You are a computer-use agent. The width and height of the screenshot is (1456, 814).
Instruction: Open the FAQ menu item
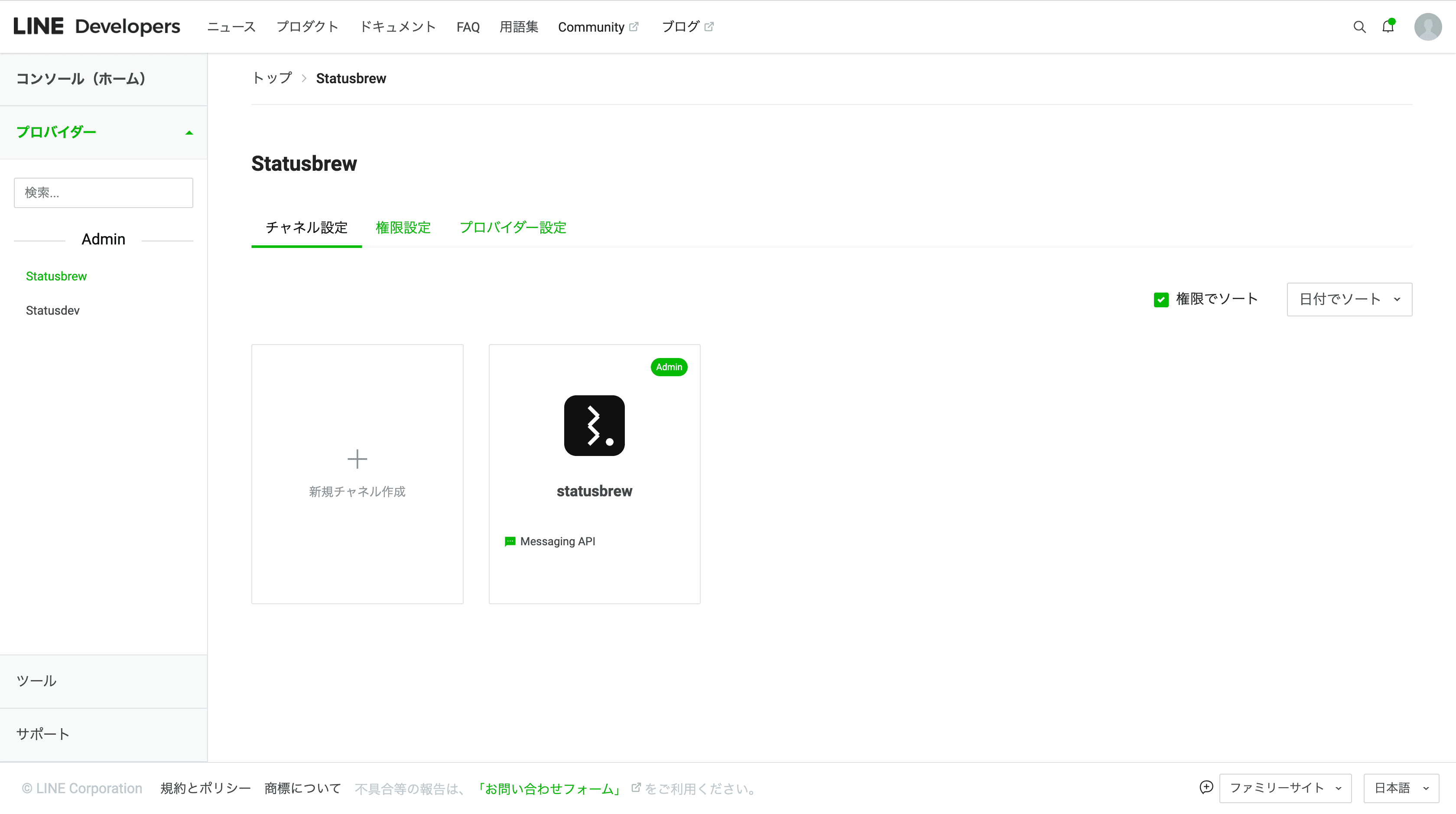(x=468, y=27)
